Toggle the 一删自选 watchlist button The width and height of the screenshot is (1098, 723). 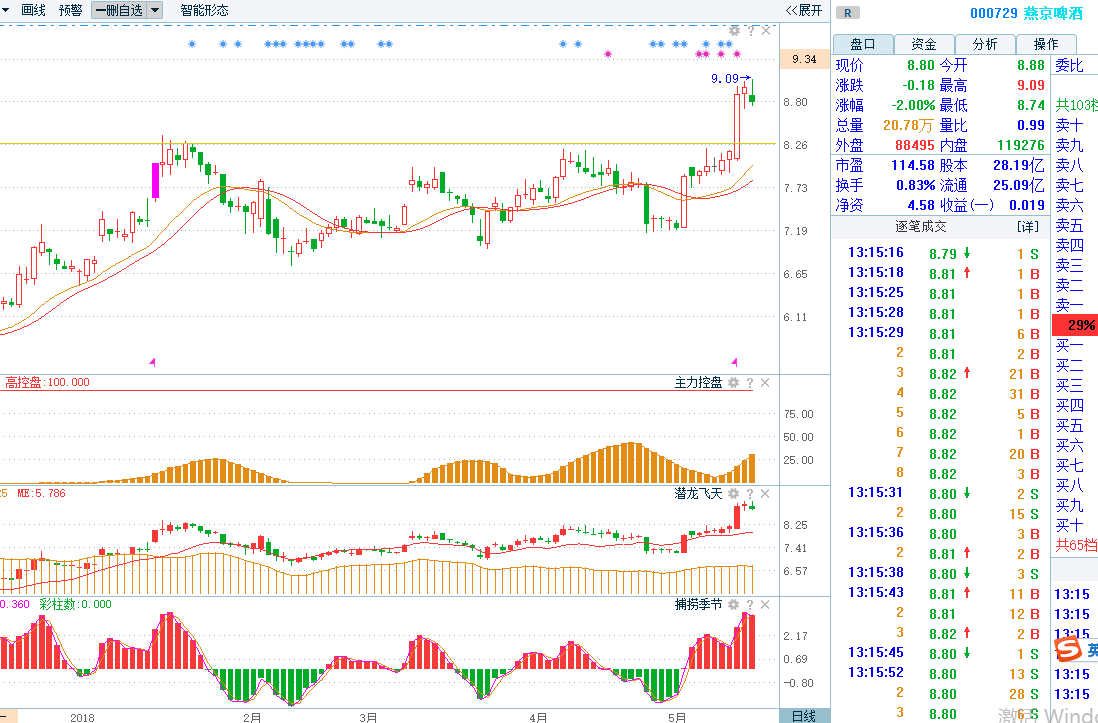coord(119,10)
